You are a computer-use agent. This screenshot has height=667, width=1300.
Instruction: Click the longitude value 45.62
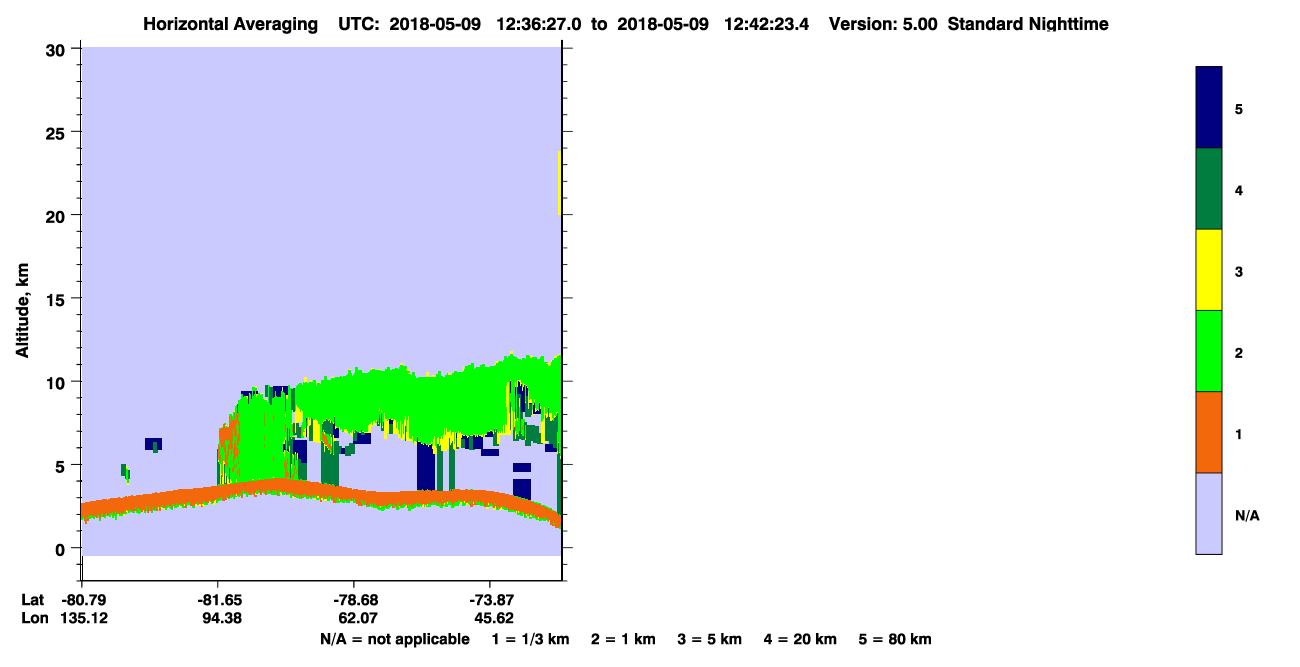(x=496, y=618)
